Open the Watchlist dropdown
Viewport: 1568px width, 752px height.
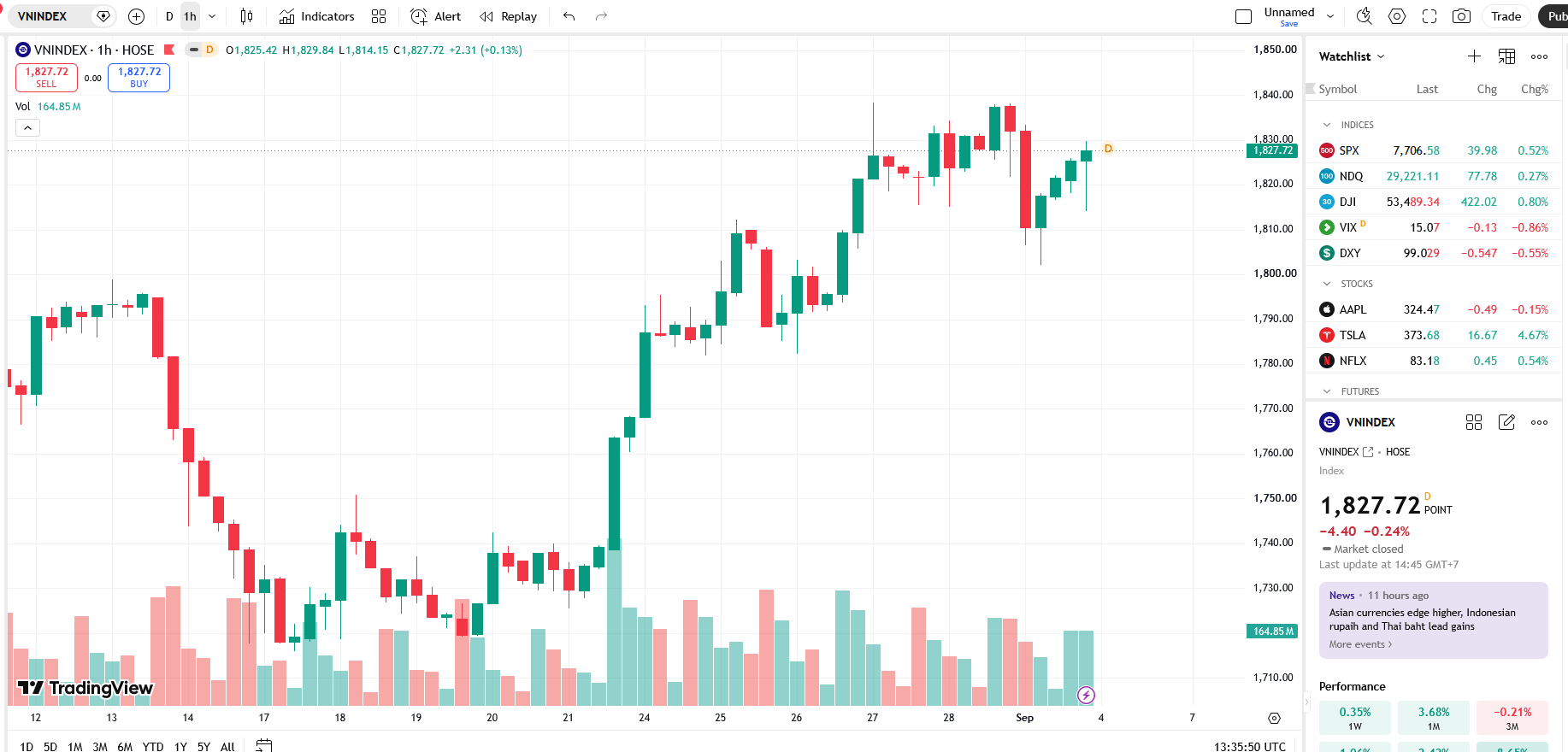[1352, 56]
